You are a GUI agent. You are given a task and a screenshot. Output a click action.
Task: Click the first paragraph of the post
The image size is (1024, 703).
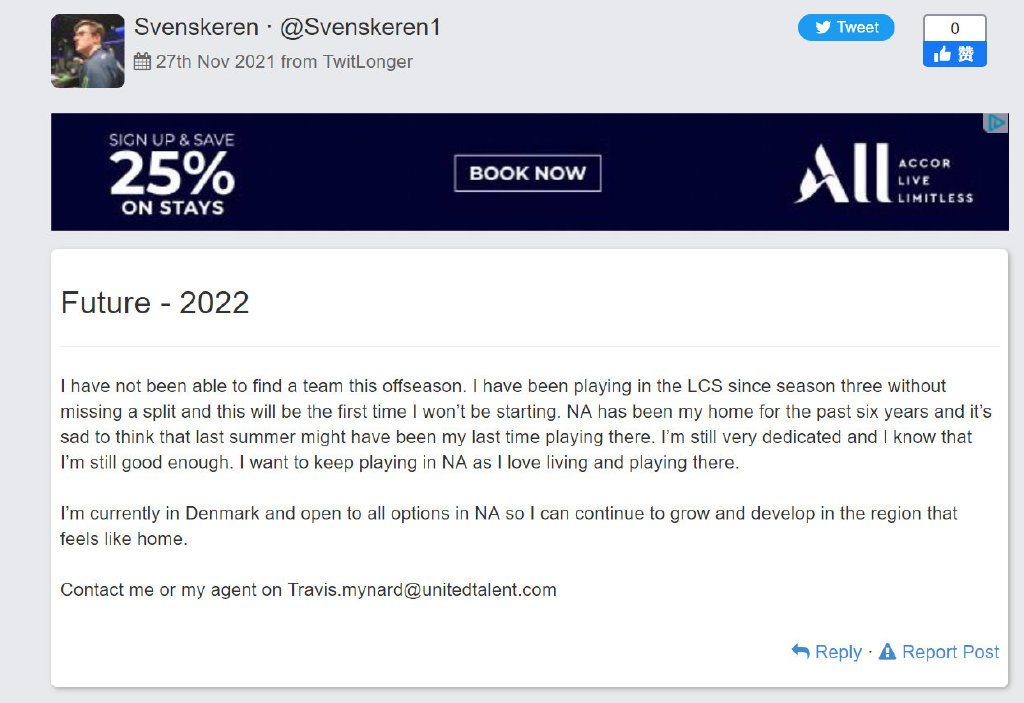(526, 424)
